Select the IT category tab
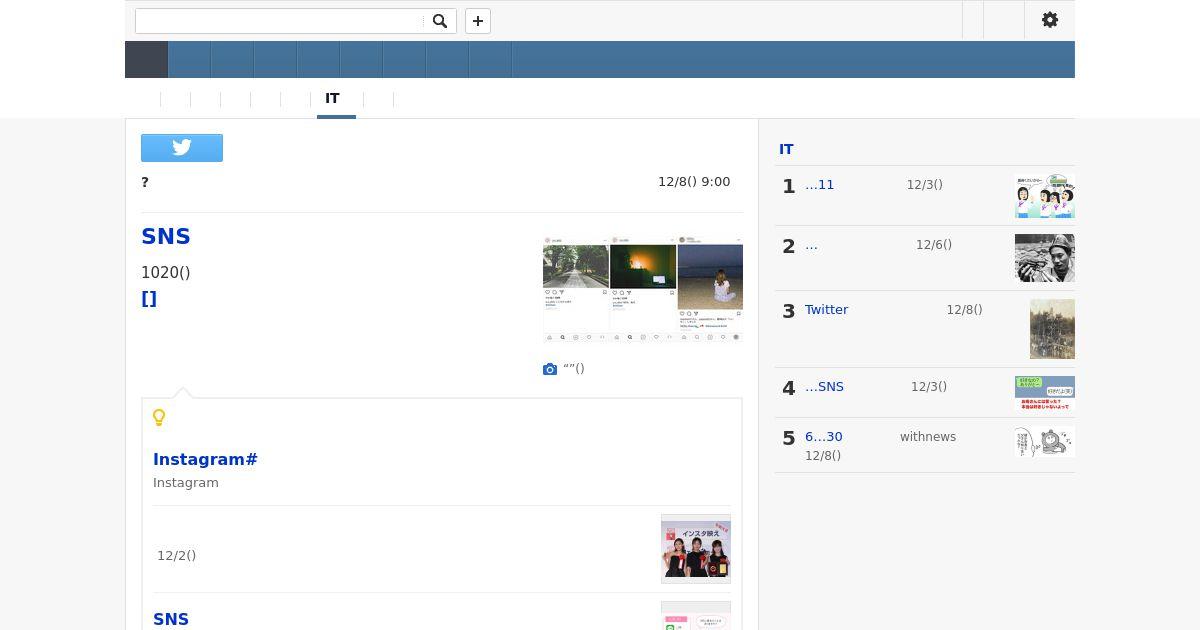 pyautogui.click(x=332, y=99)
